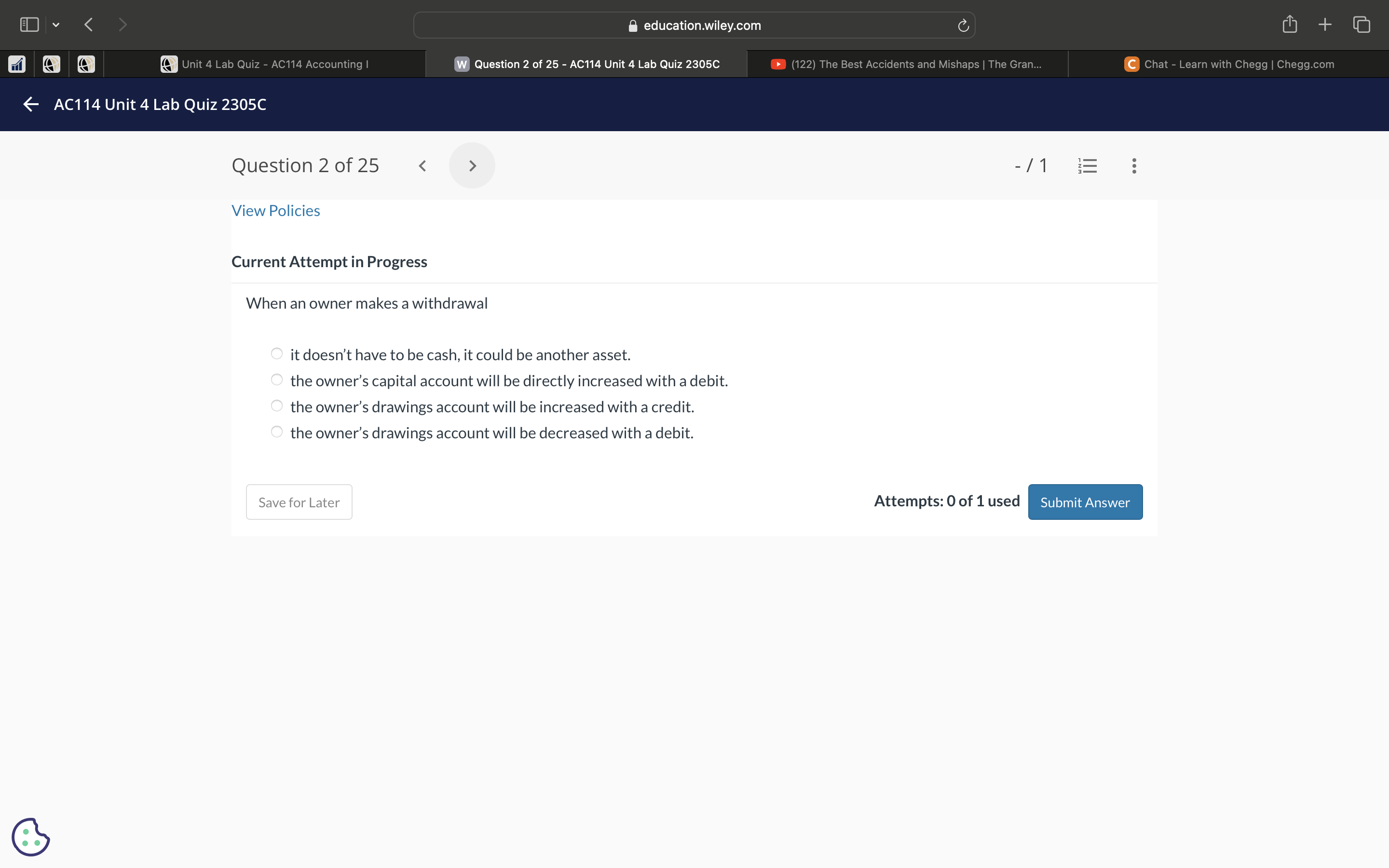Click the Safari share icon
Image resolution: width=1389 pixels, height=868 pixels.
[x=1289, y=24]
